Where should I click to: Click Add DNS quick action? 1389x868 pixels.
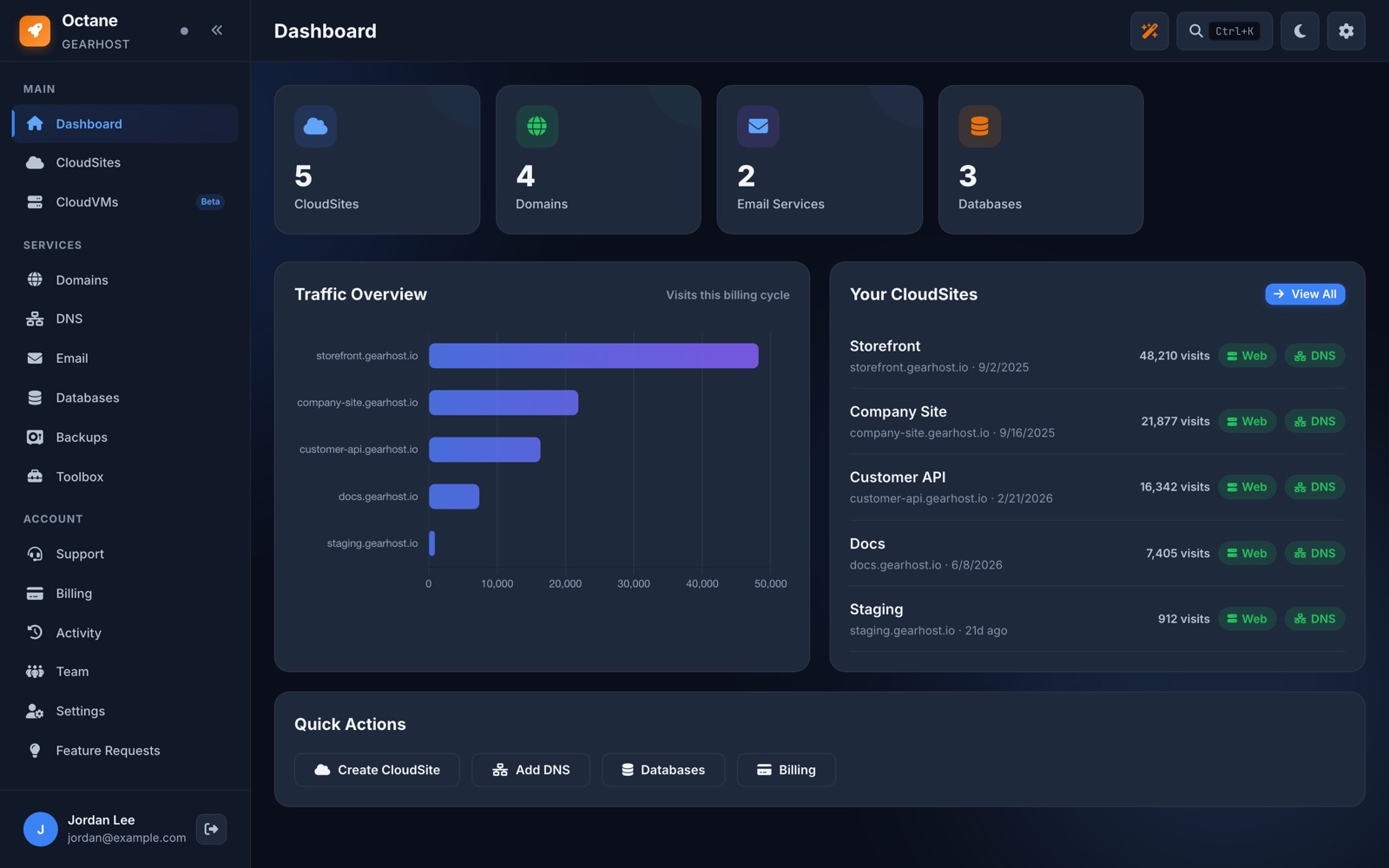[x=530, y=770]
